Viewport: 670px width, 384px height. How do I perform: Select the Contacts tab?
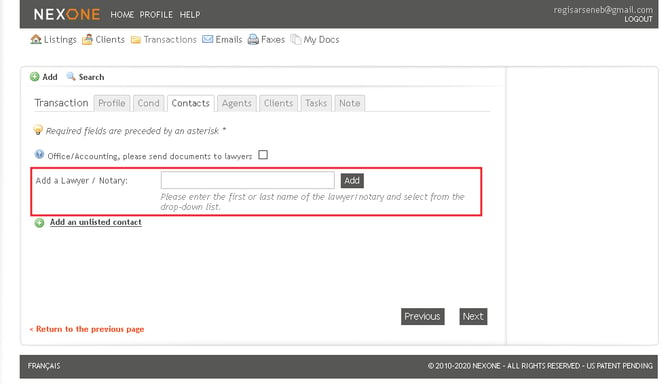tap(191, 103)
